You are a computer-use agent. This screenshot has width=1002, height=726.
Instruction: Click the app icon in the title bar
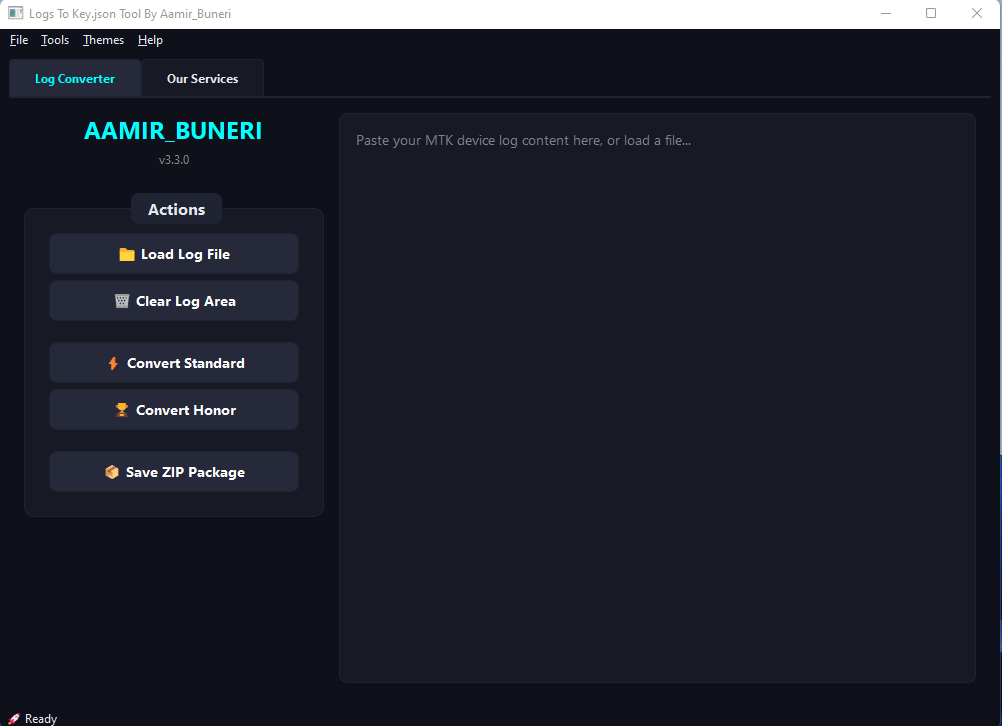tap(15, 14)
